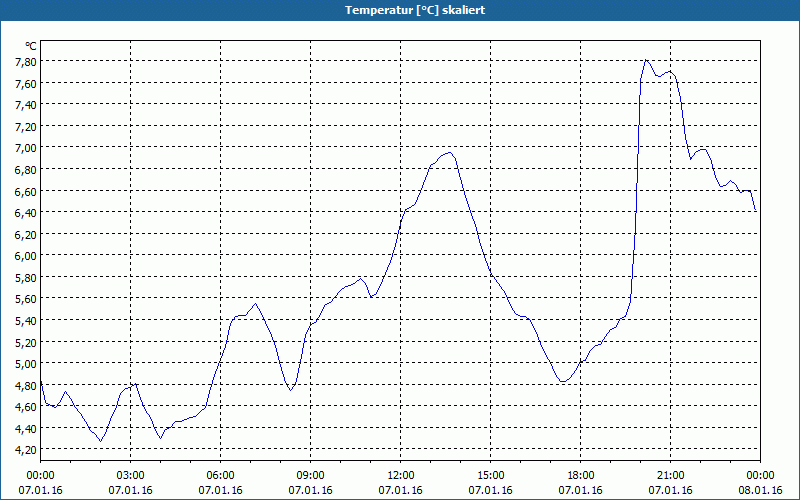
Task: Click the 03:00 time label
Action: pos(131,476)
